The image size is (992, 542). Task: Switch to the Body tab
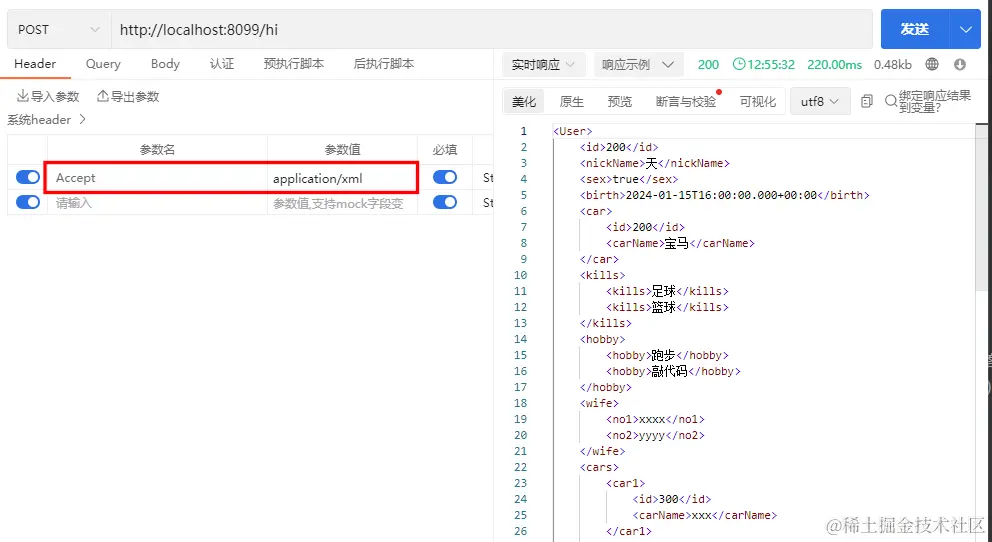(165, 64)
